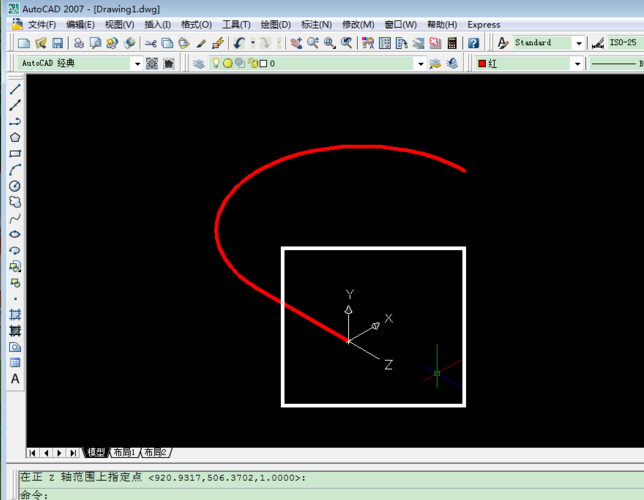644x500 pixels.
Task: Switch to the 布局2 tab
Action: click(156, 452)
